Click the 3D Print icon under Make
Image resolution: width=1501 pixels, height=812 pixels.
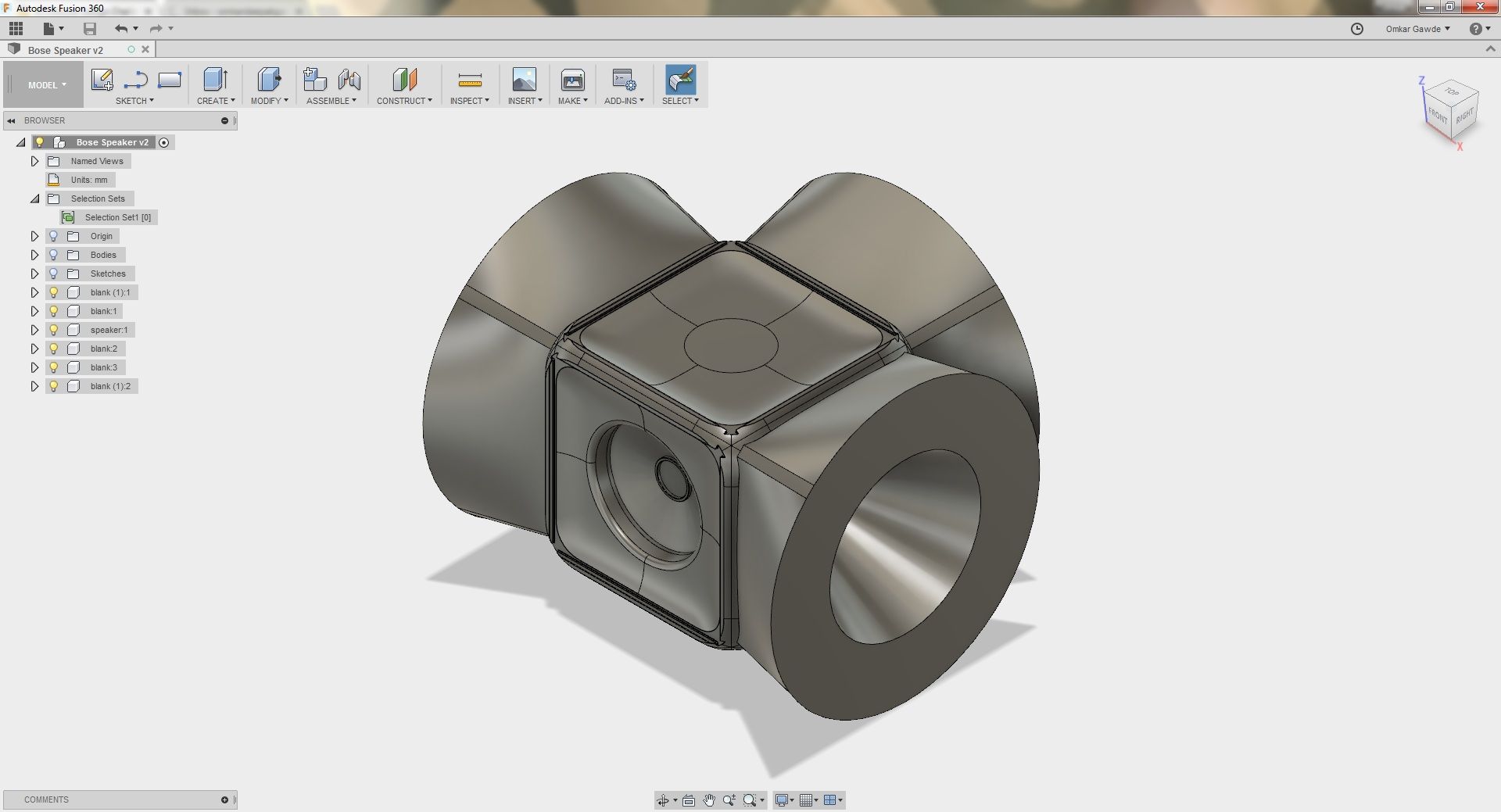click(x=573, y=80)
